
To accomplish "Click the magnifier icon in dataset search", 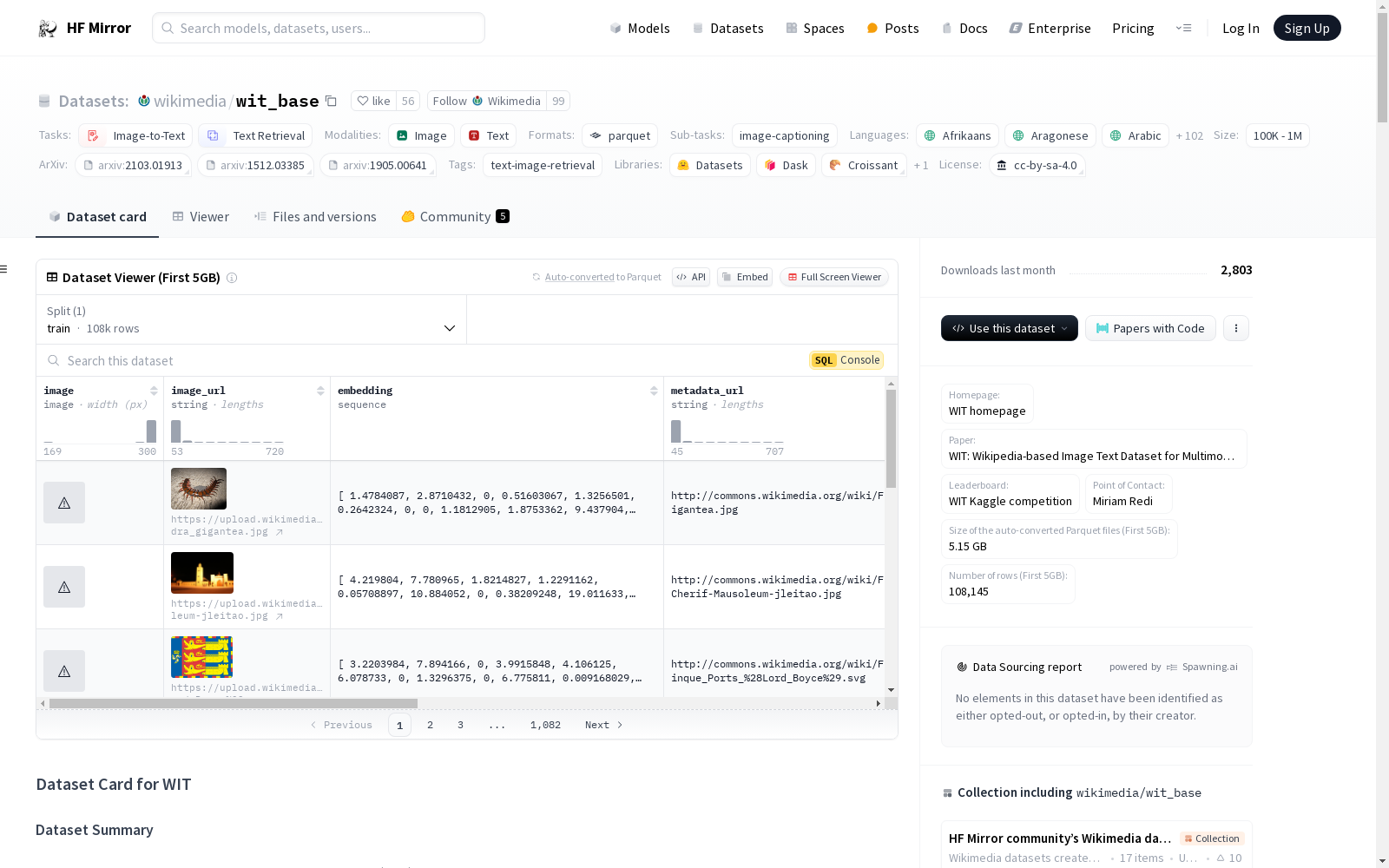I will 54,360.
